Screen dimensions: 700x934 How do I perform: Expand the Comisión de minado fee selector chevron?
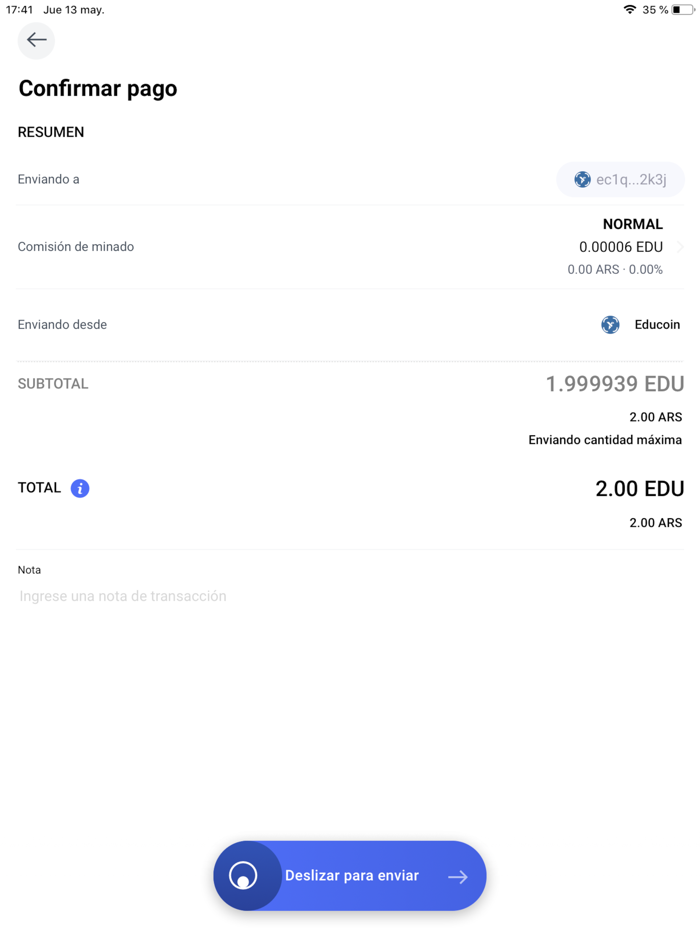tap(683, 246)
